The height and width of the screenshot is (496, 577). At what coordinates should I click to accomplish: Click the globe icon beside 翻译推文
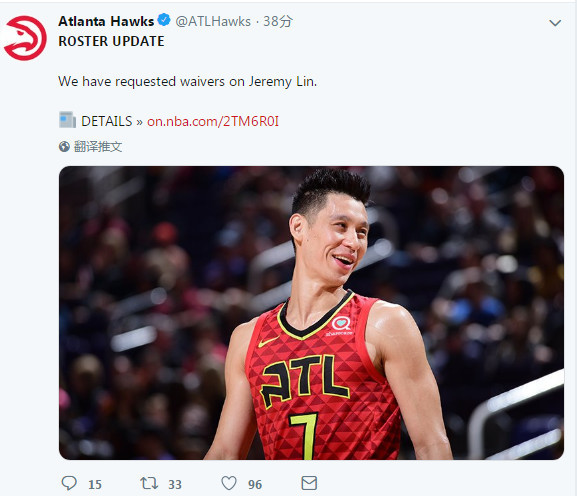(x=64, y=146)
